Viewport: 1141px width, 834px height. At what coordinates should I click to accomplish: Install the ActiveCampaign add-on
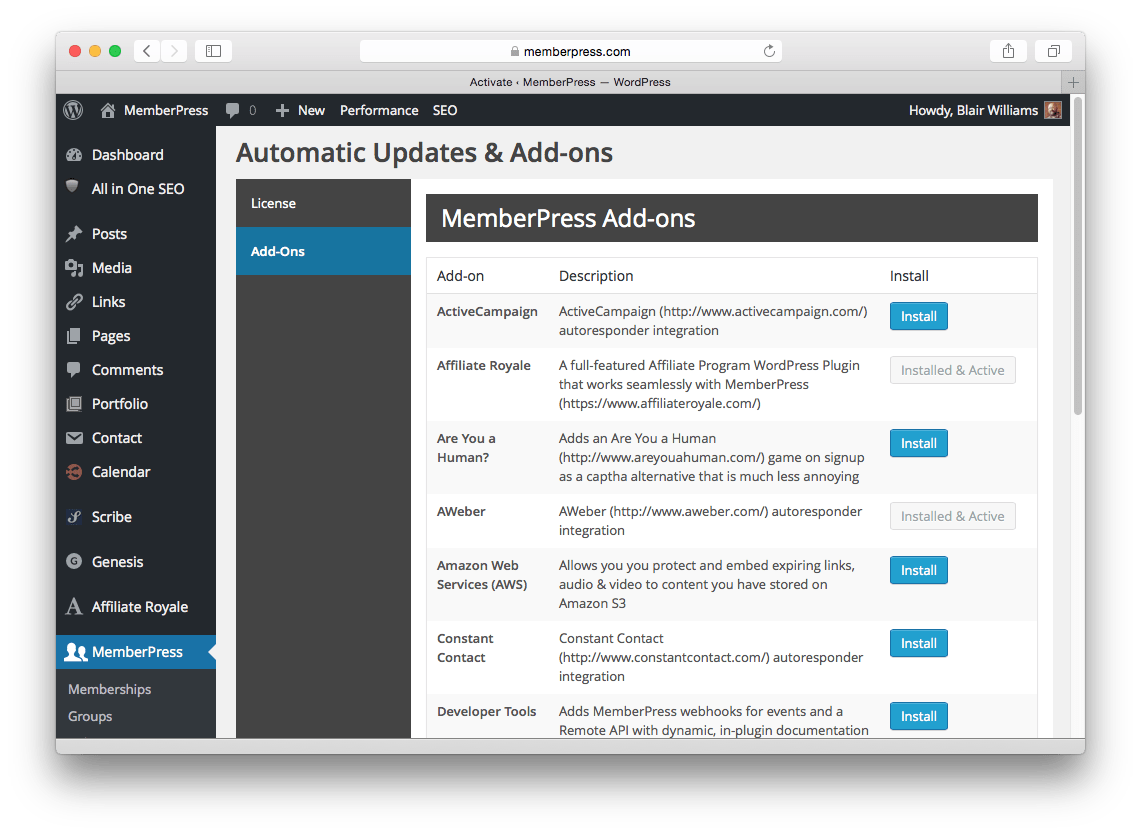point(918,317)
